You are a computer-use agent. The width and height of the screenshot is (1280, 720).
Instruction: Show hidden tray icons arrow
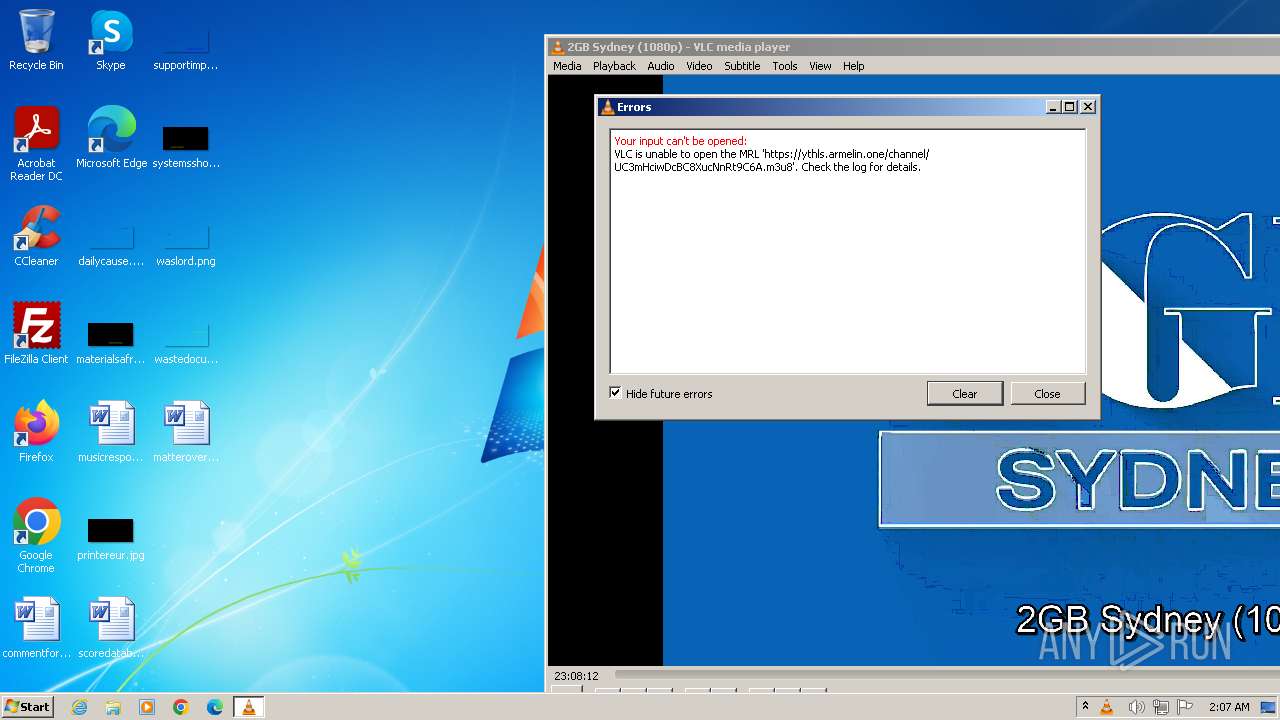pyautogui.click(x=1085, y=707)
